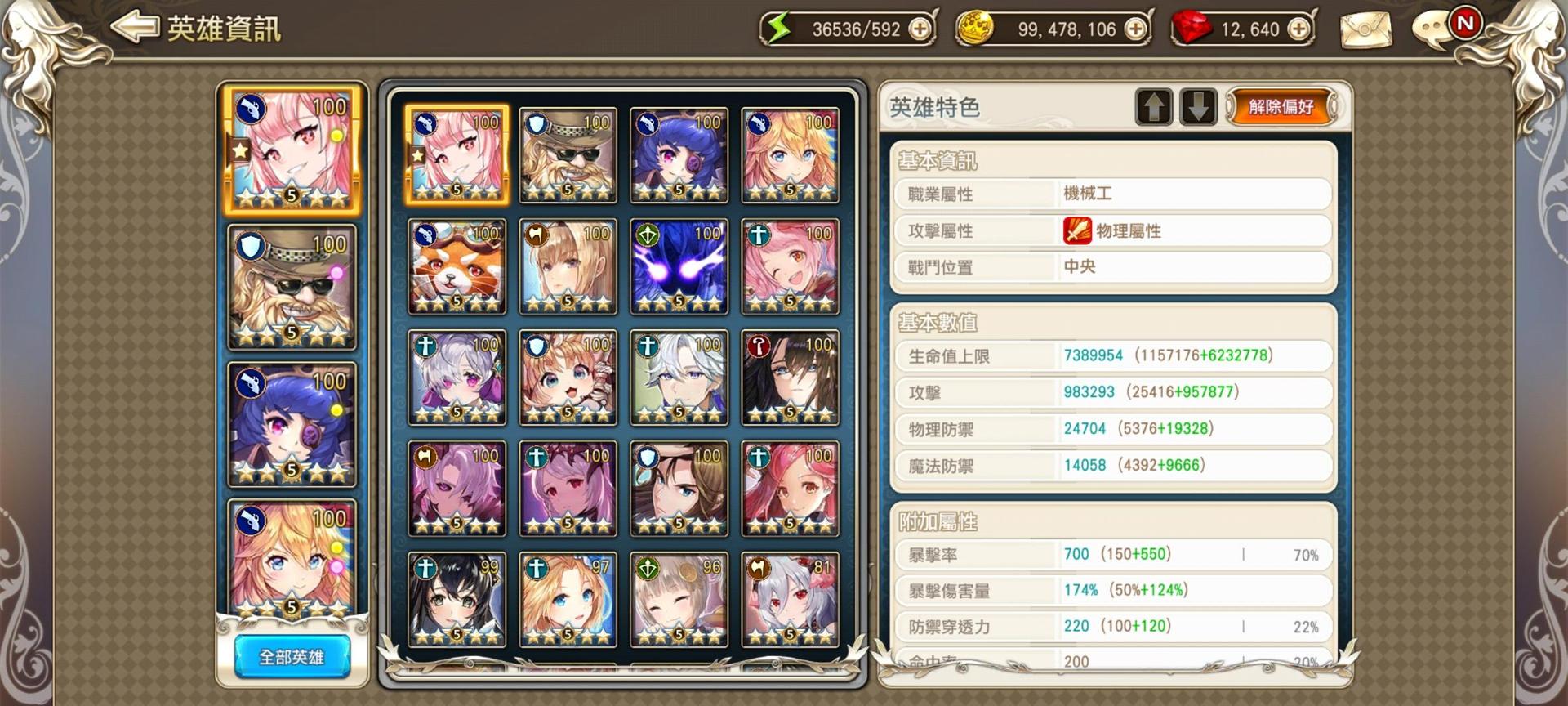Select the blue-haired eyepatch hero in sidebar
The image size is (1568, 706).
coord(292,425)
